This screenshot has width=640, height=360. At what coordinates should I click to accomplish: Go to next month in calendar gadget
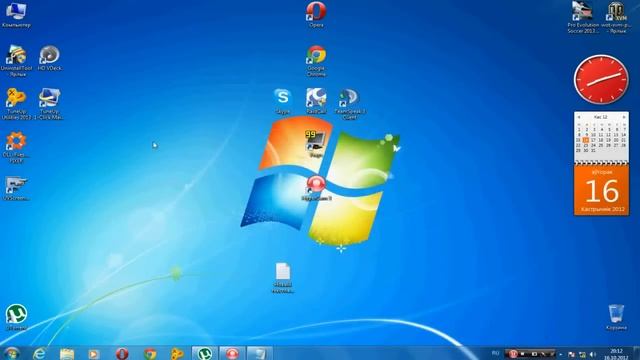point(624,117)
